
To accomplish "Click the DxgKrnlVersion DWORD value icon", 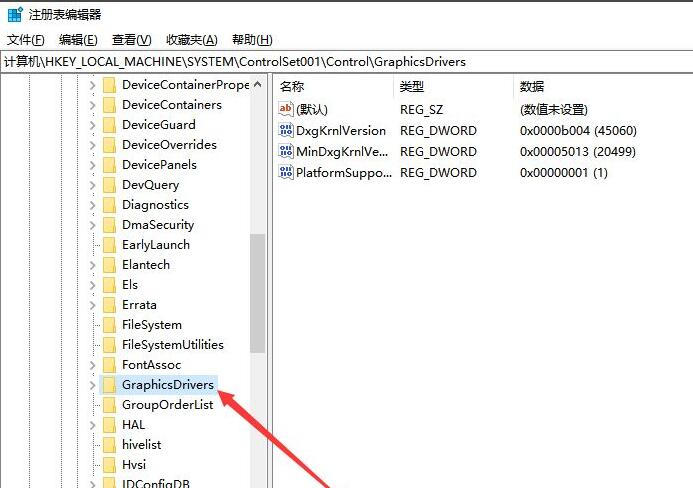I will click(x=286, y=130).
